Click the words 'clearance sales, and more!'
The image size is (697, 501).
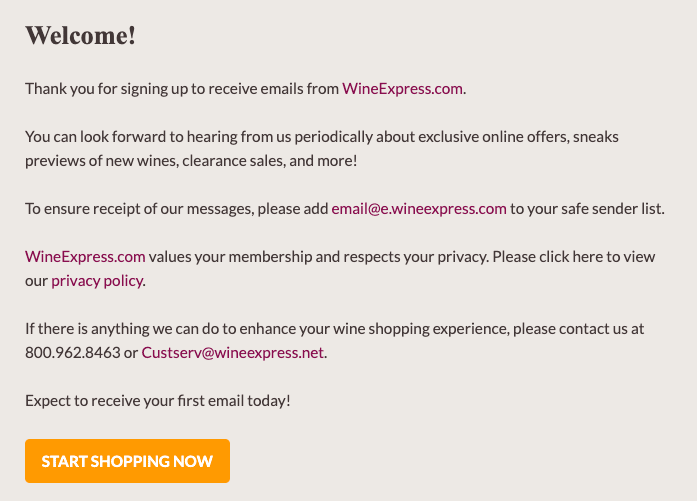[x=269, y=160]
